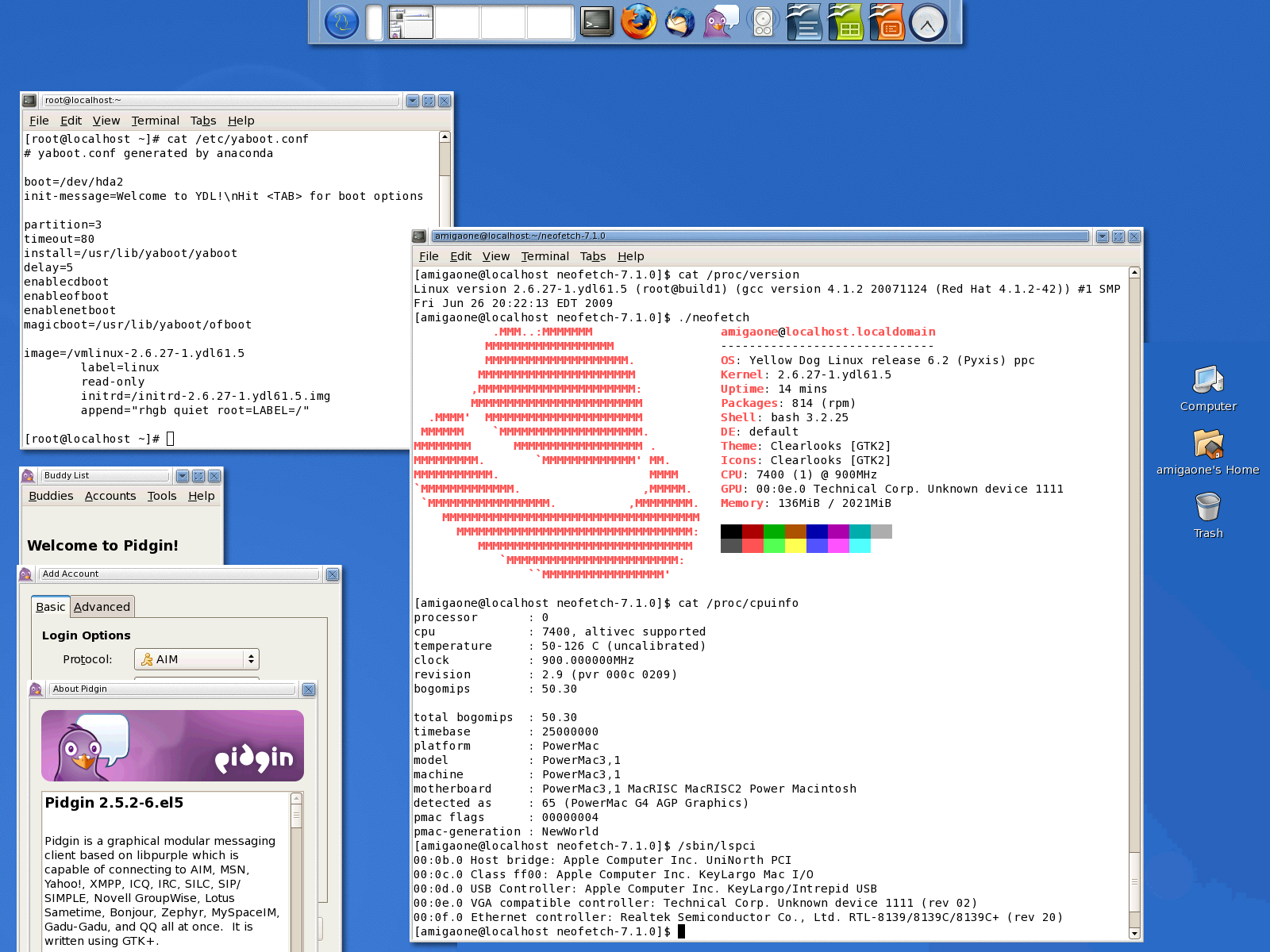Open Buddies menu in Buddy List
The width and height of the screenshot is (1270, 952).
point(51,496)
